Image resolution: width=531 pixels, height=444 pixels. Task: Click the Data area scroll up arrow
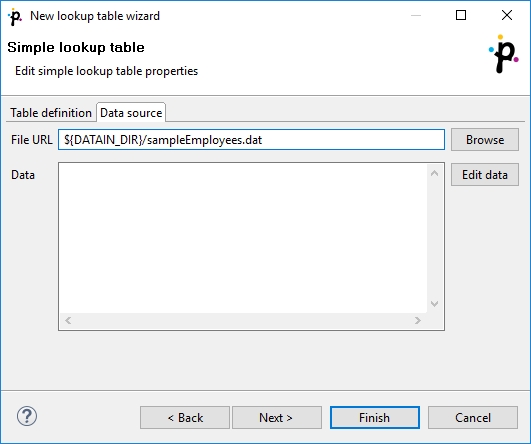pyautogui.click(x=434, y=173)
